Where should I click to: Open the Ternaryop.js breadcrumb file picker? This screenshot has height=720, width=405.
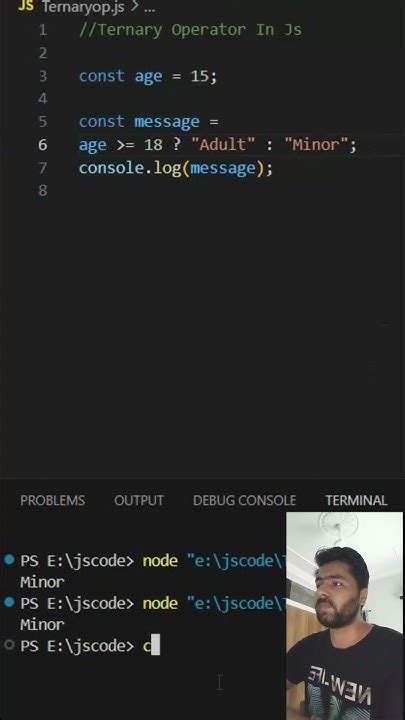pos(83,7)
